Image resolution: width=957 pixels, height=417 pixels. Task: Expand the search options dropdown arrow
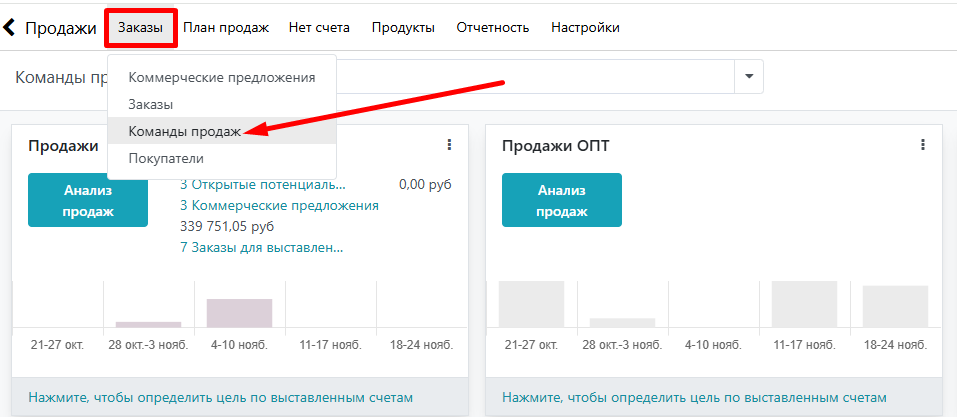coord(749,77)
